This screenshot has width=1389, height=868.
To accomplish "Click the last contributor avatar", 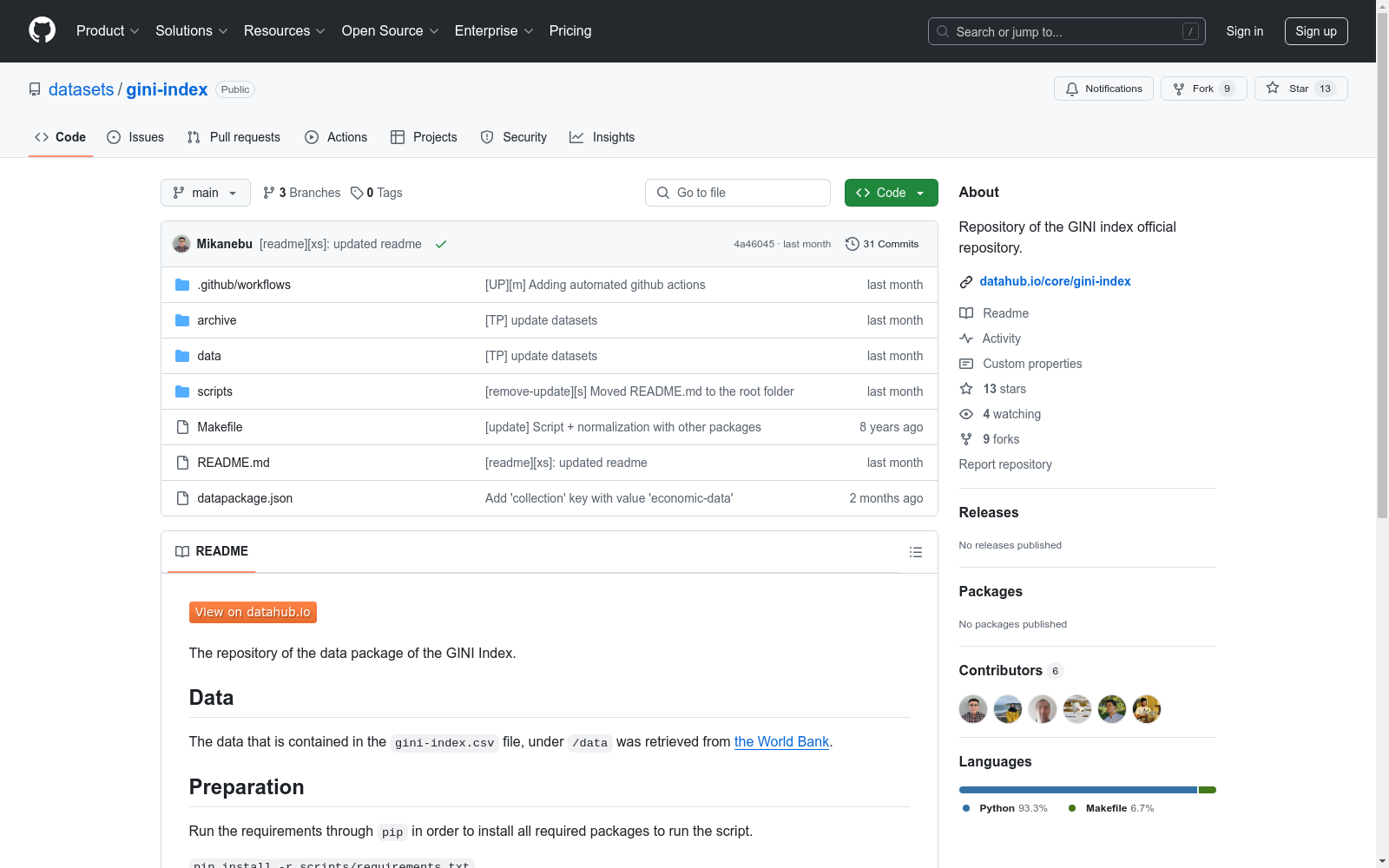I will [x=1147, y=709].
